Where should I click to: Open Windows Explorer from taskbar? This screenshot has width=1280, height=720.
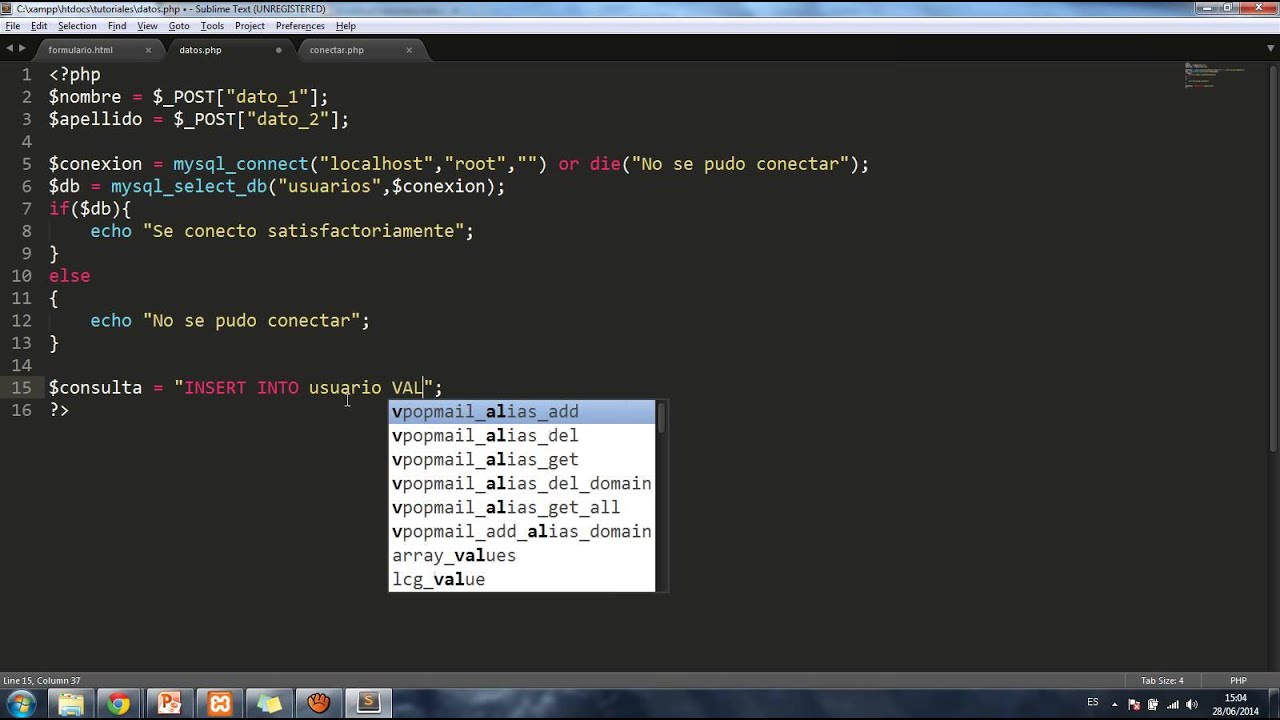(71, 704)
